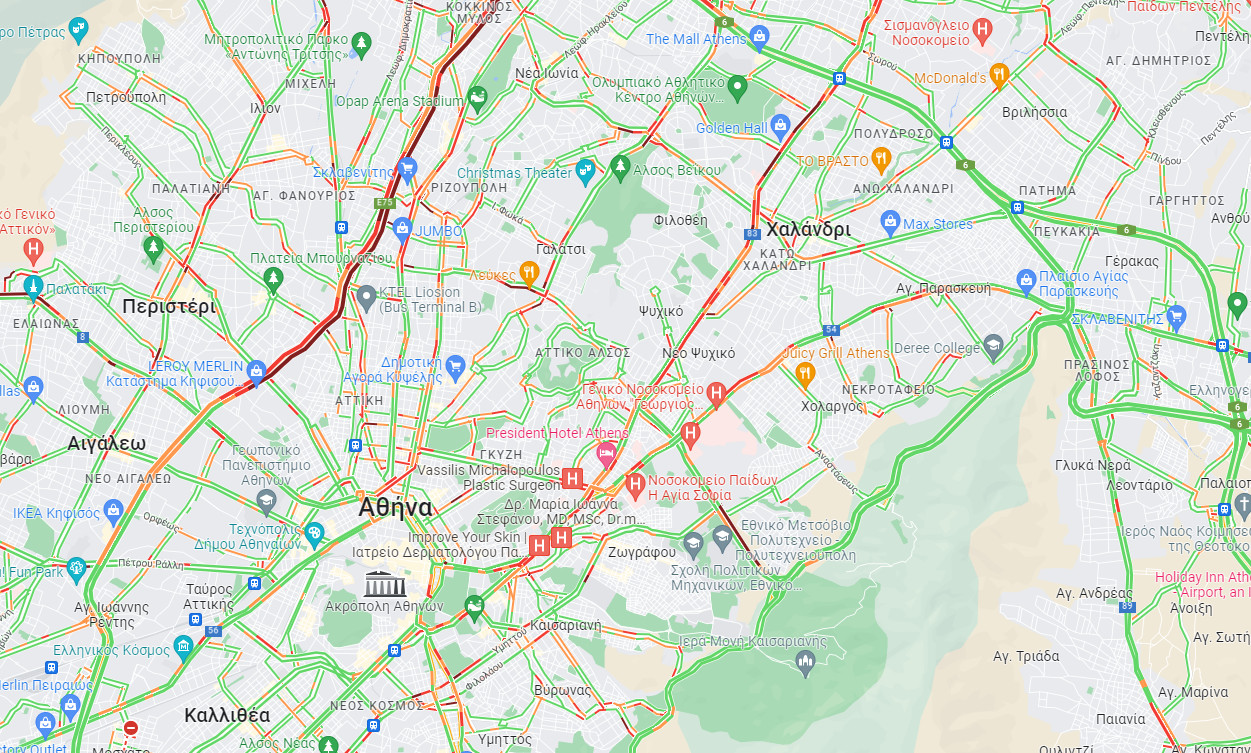Open the President Hotel Athens marker
1251x753 pixels.
tap(606, 455)
